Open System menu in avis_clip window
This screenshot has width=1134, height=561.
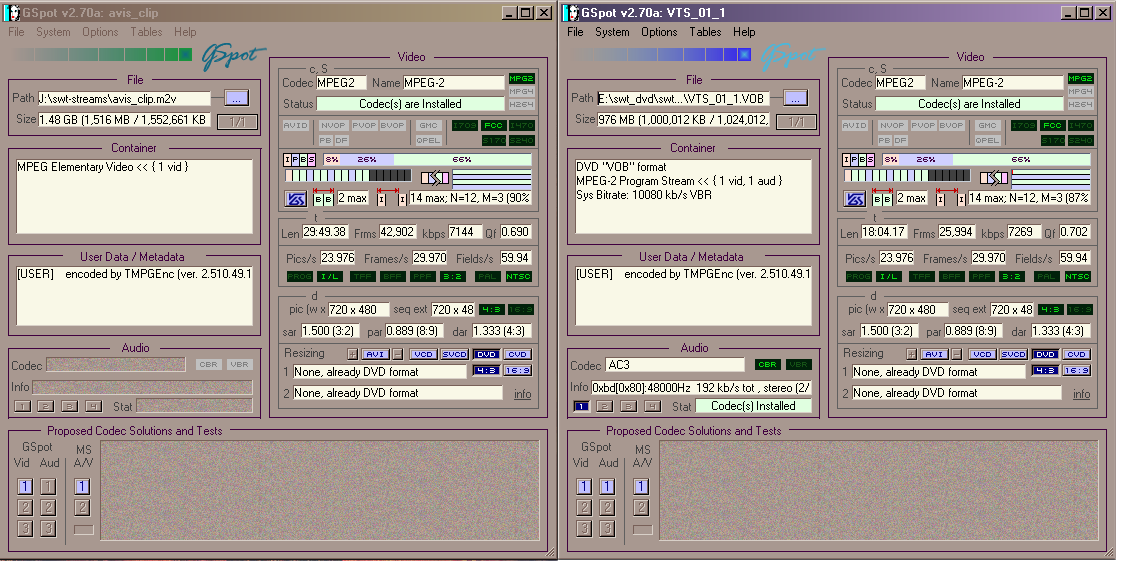54,32
